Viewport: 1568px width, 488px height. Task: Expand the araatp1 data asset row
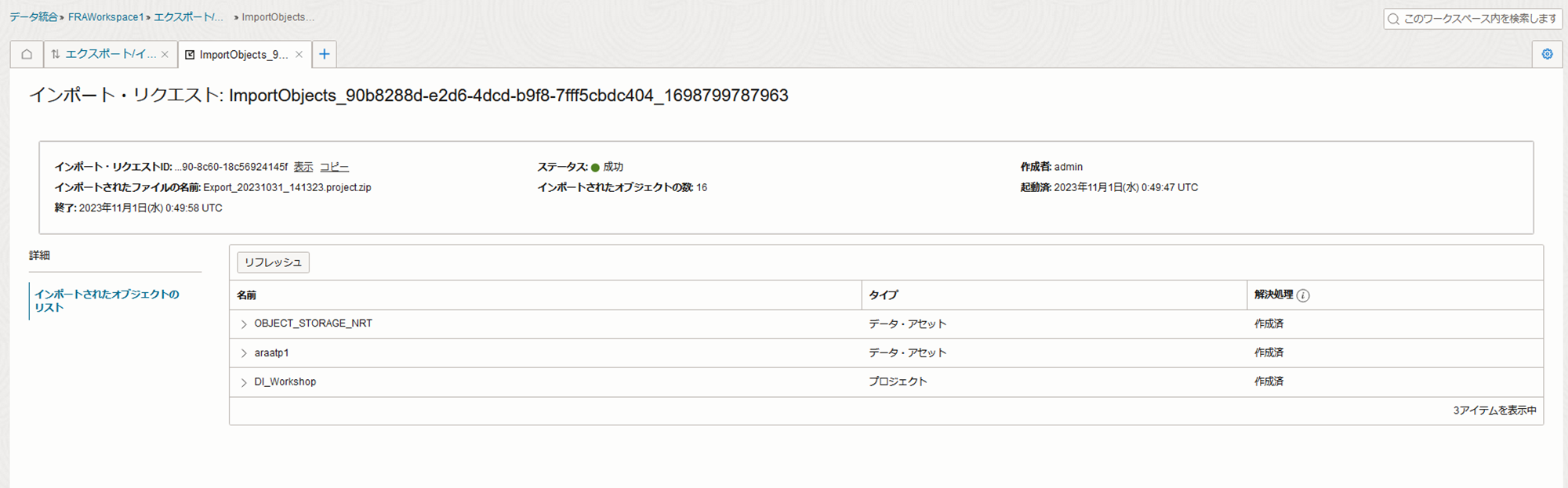pyautogui.click(x=244, y=353)
